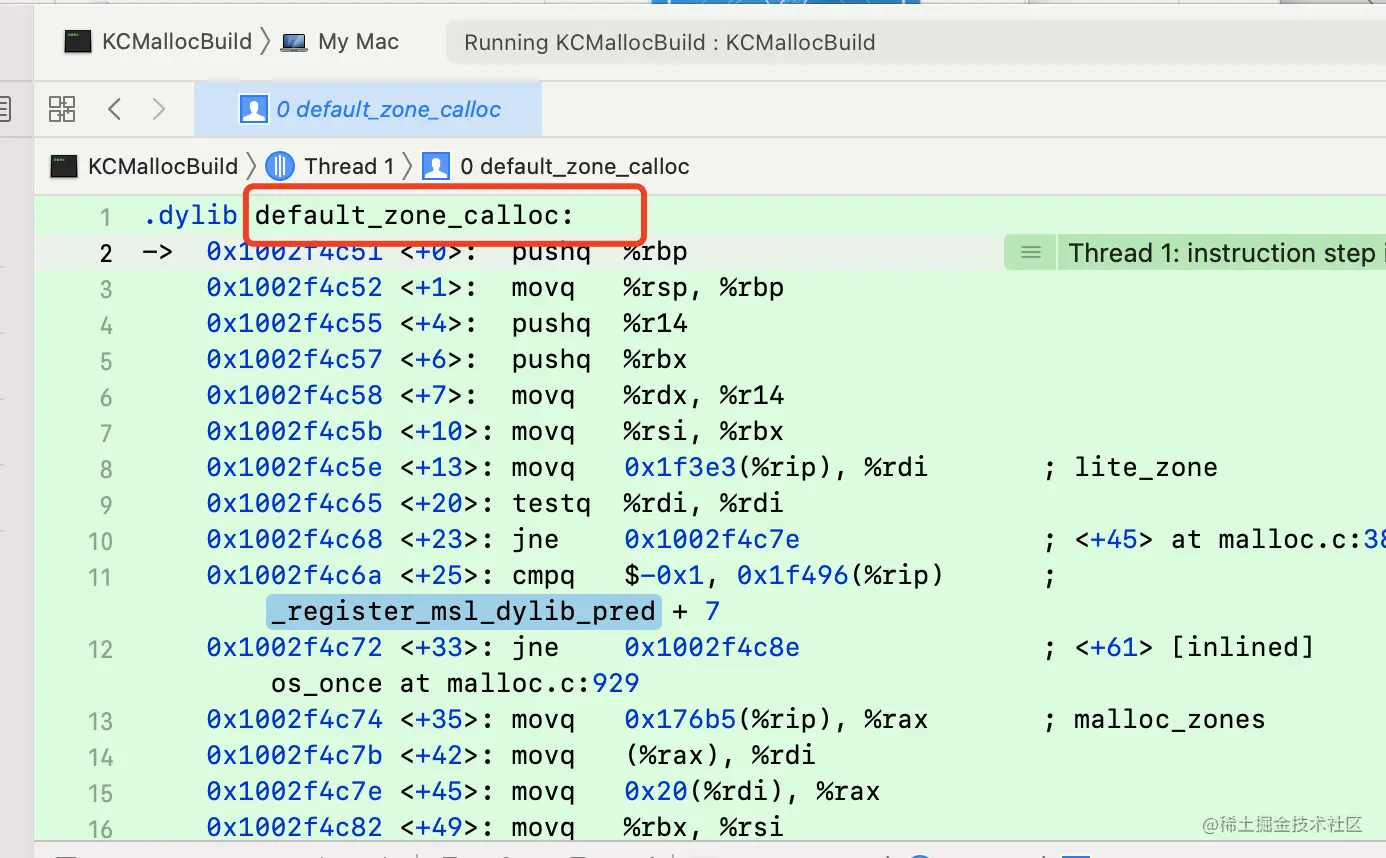Click the cmpq instruction mnemonic

click(x=543, y=576)
